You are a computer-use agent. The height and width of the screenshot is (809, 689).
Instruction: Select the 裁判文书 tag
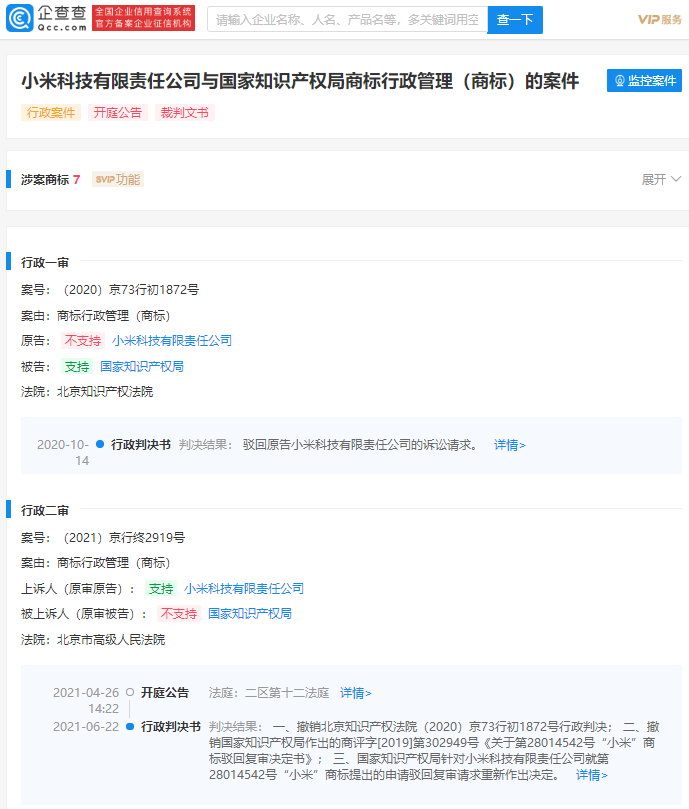pyautogui.click(x=185, y=113)
